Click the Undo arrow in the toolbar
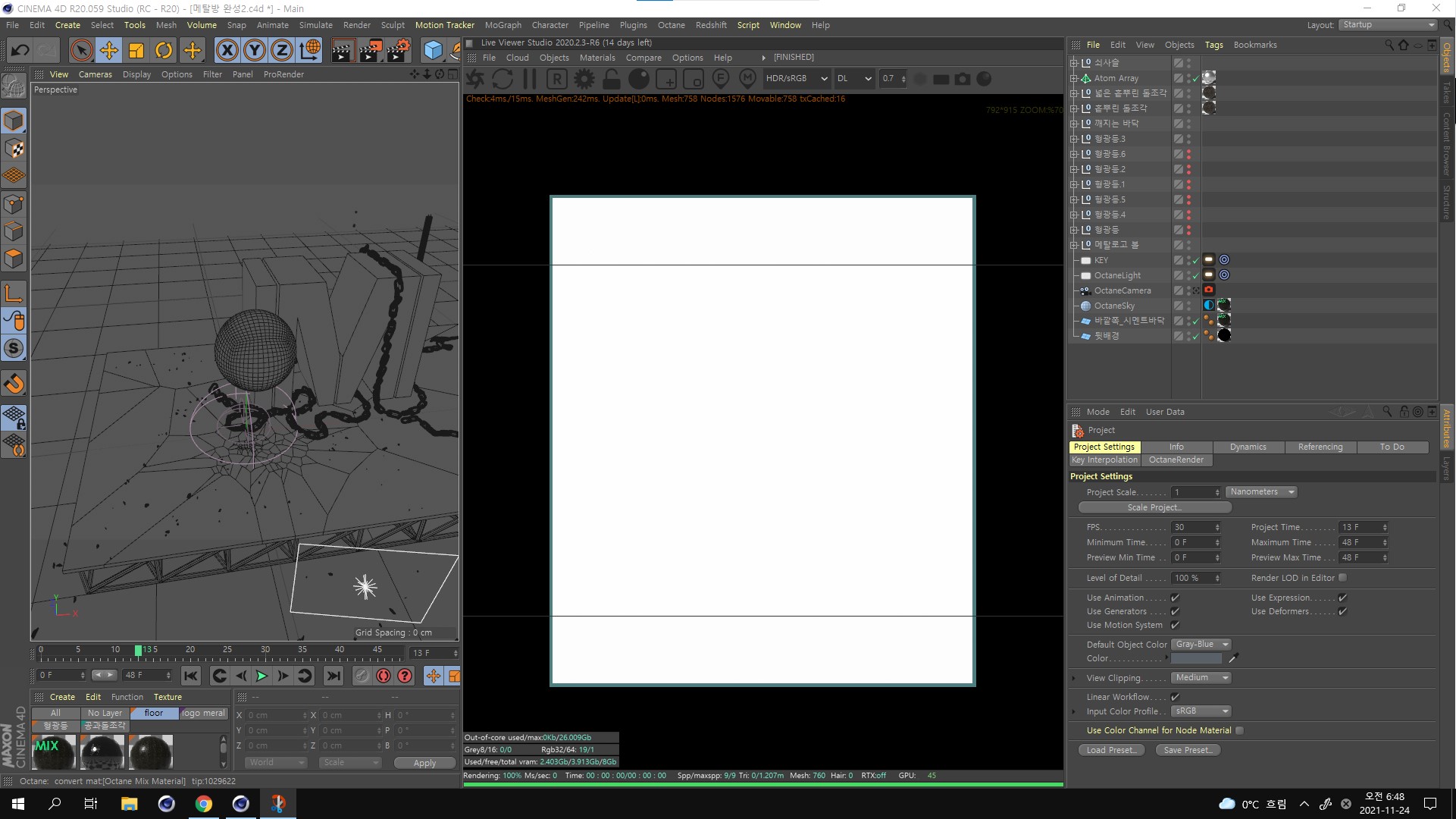1456x819 pixels. tap(20, 51)
